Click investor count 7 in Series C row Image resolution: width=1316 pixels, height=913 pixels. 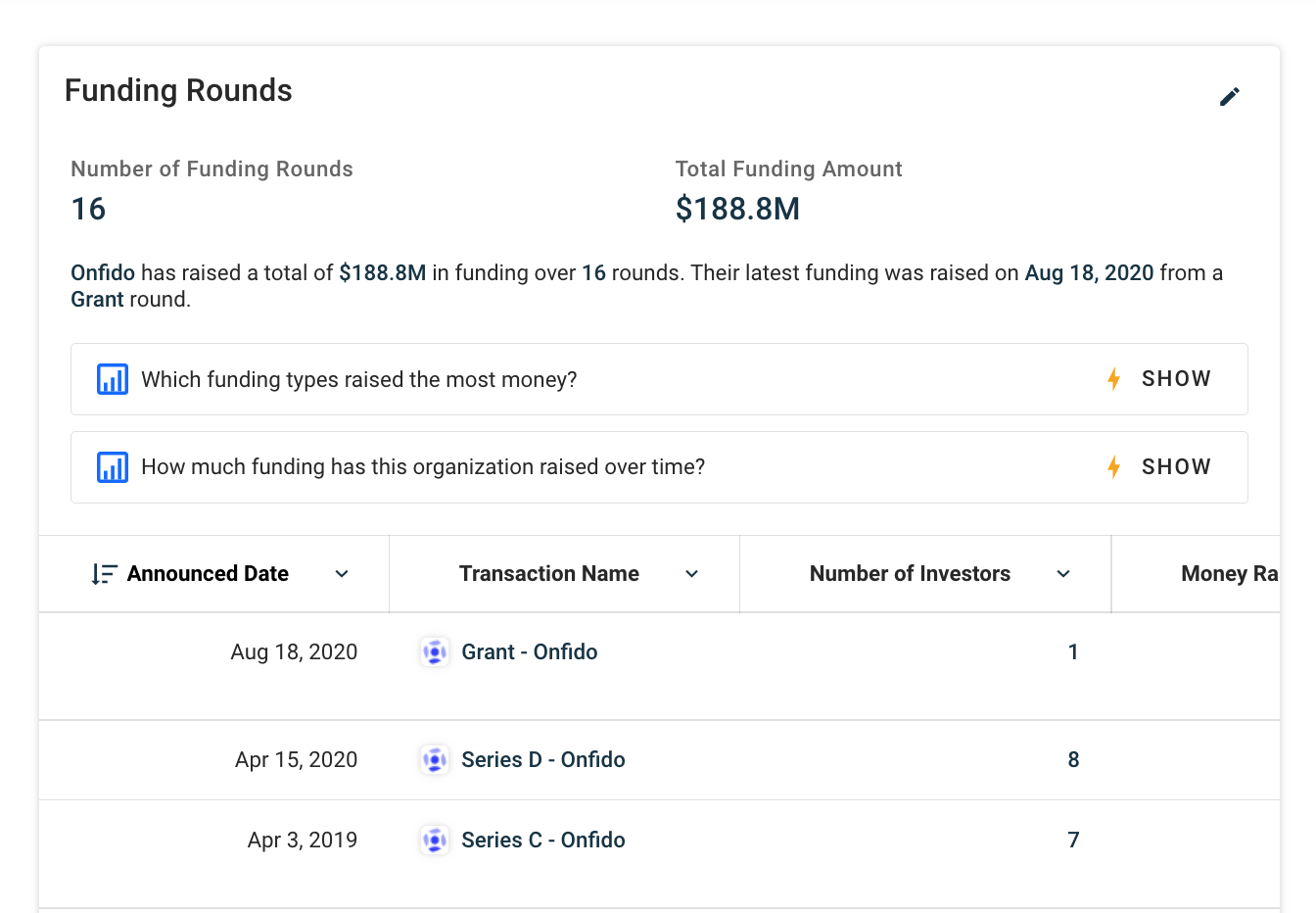[1073, 840]
